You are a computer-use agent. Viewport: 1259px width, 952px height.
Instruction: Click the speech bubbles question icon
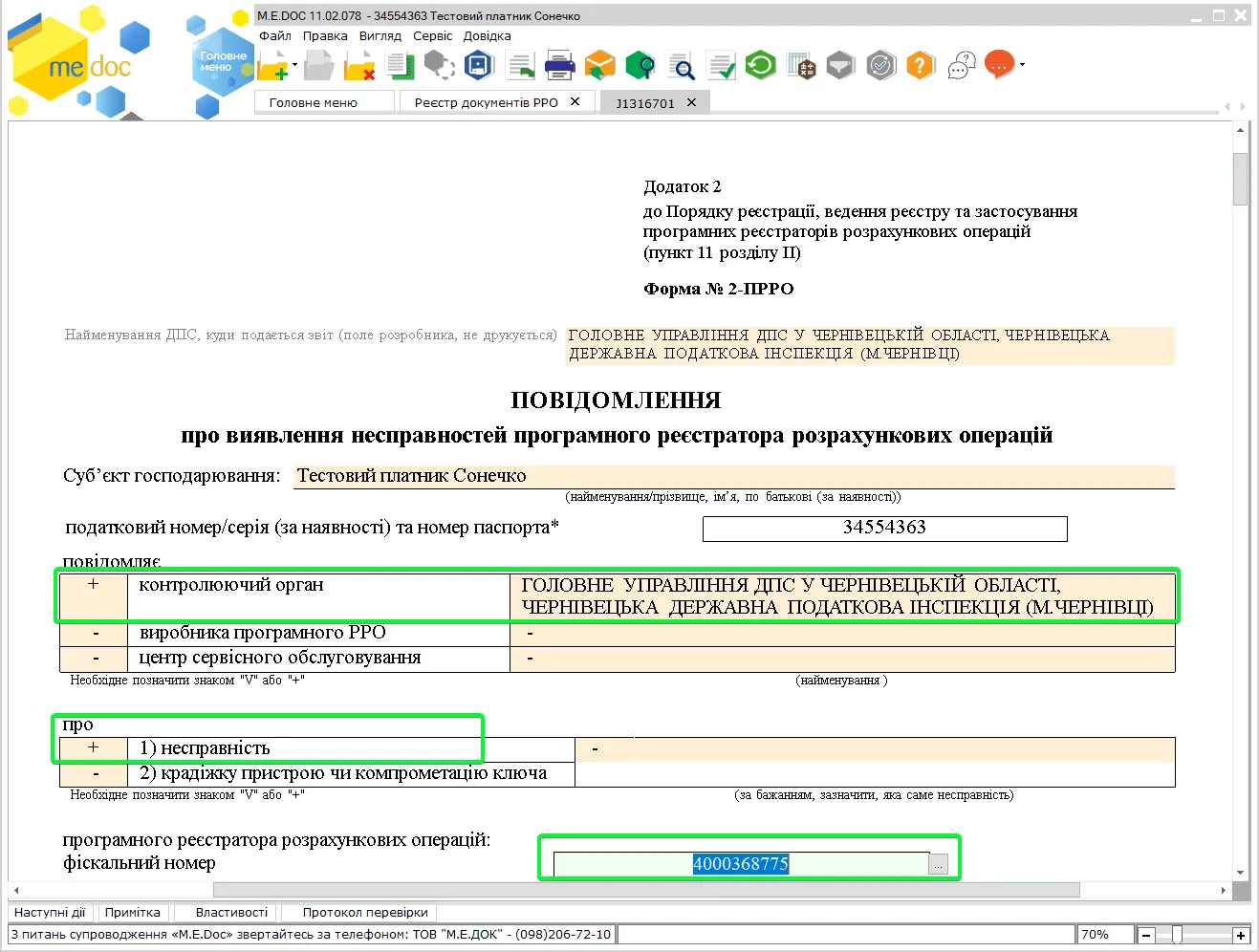[961, 66]
